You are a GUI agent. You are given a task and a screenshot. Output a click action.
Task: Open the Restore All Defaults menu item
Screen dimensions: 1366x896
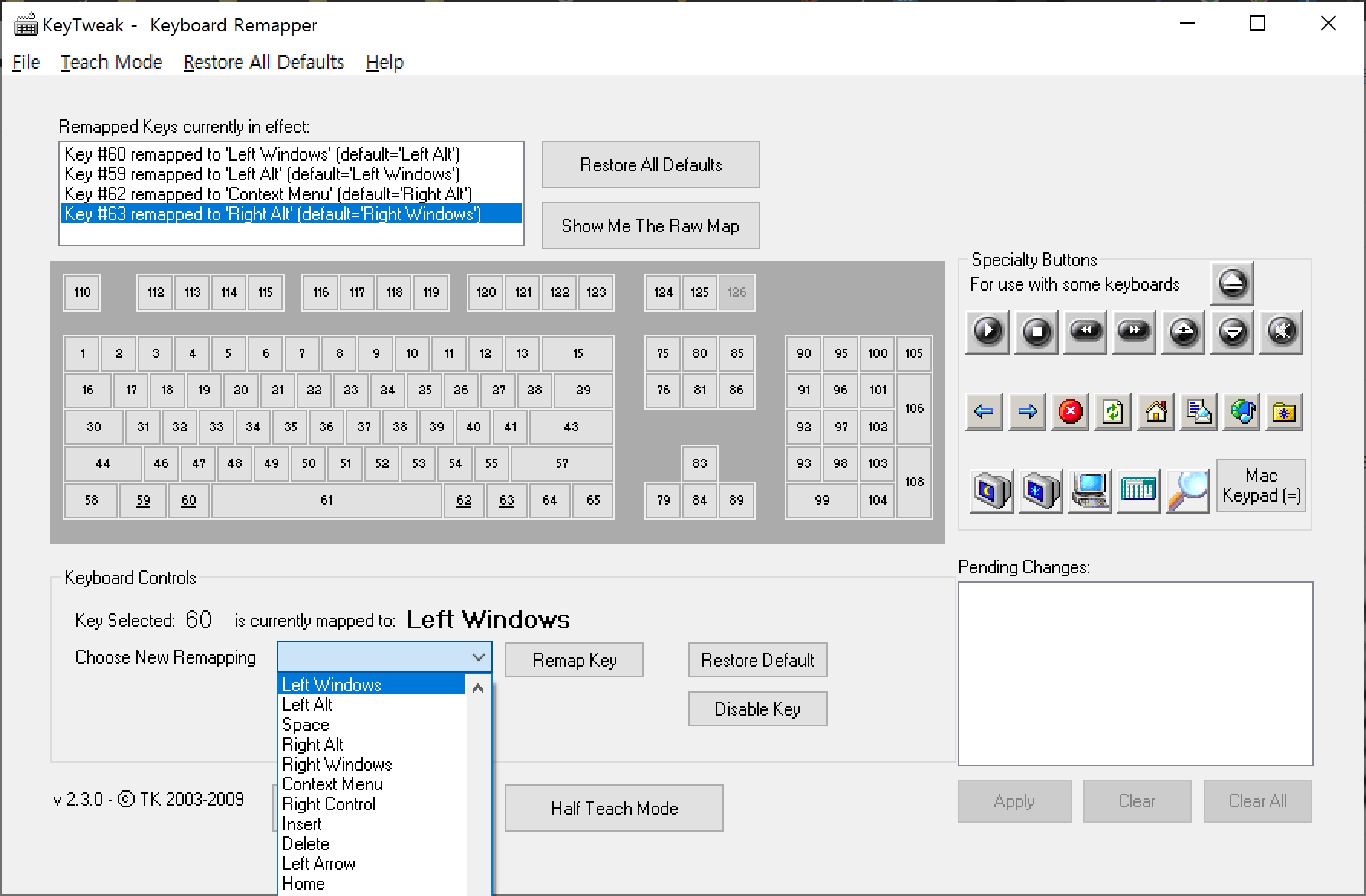tap(264, 62)
